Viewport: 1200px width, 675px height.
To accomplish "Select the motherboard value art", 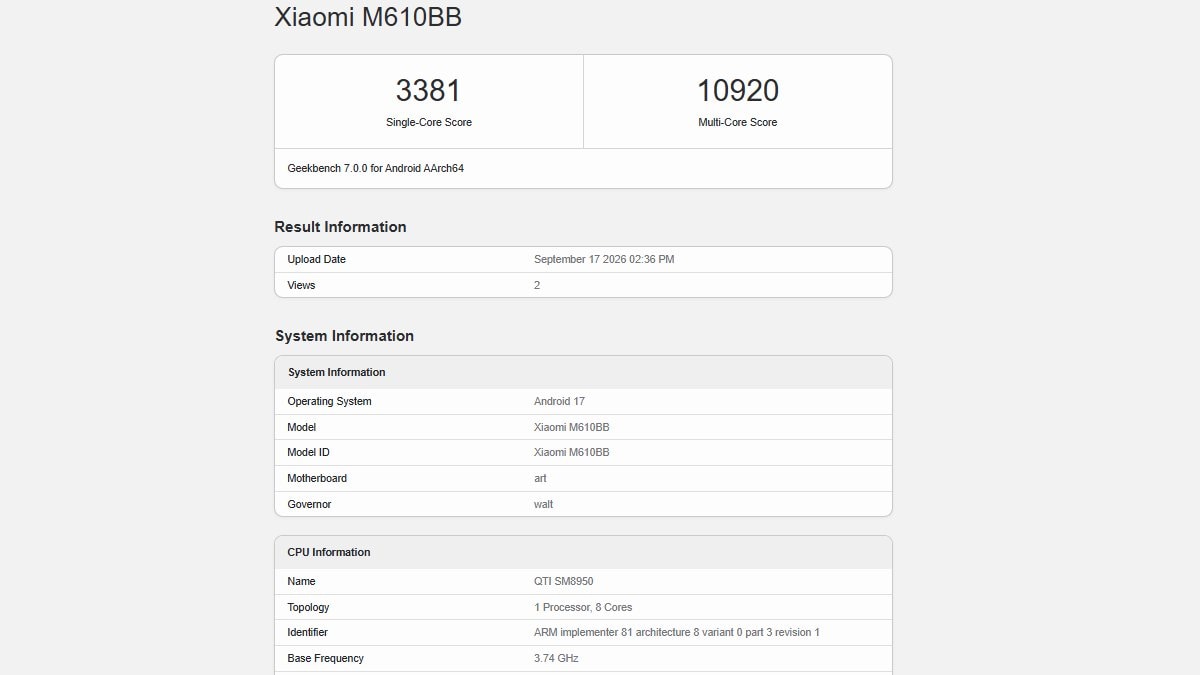I will pos(540,478).
